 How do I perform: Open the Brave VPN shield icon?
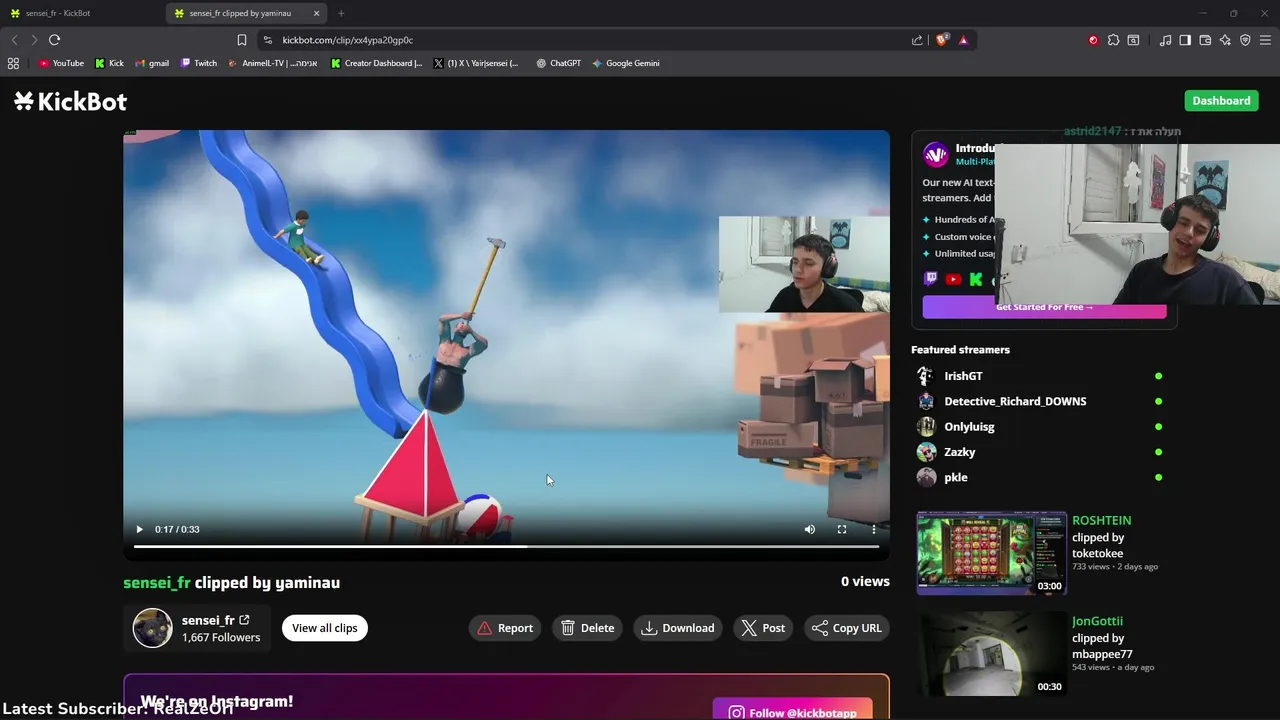pyautogui.click(x=1245, y=40)
